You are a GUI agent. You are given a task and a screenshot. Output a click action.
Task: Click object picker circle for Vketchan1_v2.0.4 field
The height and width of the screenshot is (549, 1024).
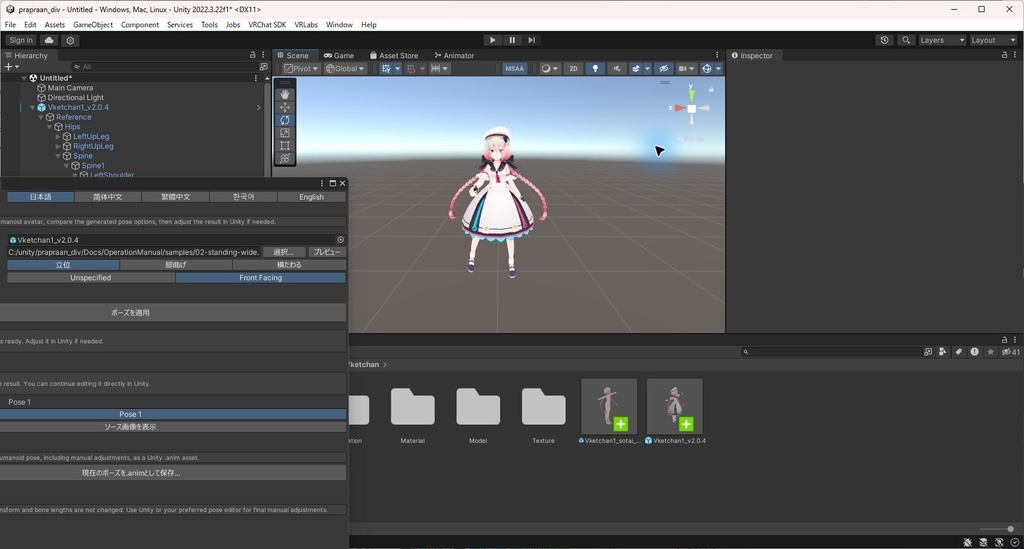click(x=340, y=240)
